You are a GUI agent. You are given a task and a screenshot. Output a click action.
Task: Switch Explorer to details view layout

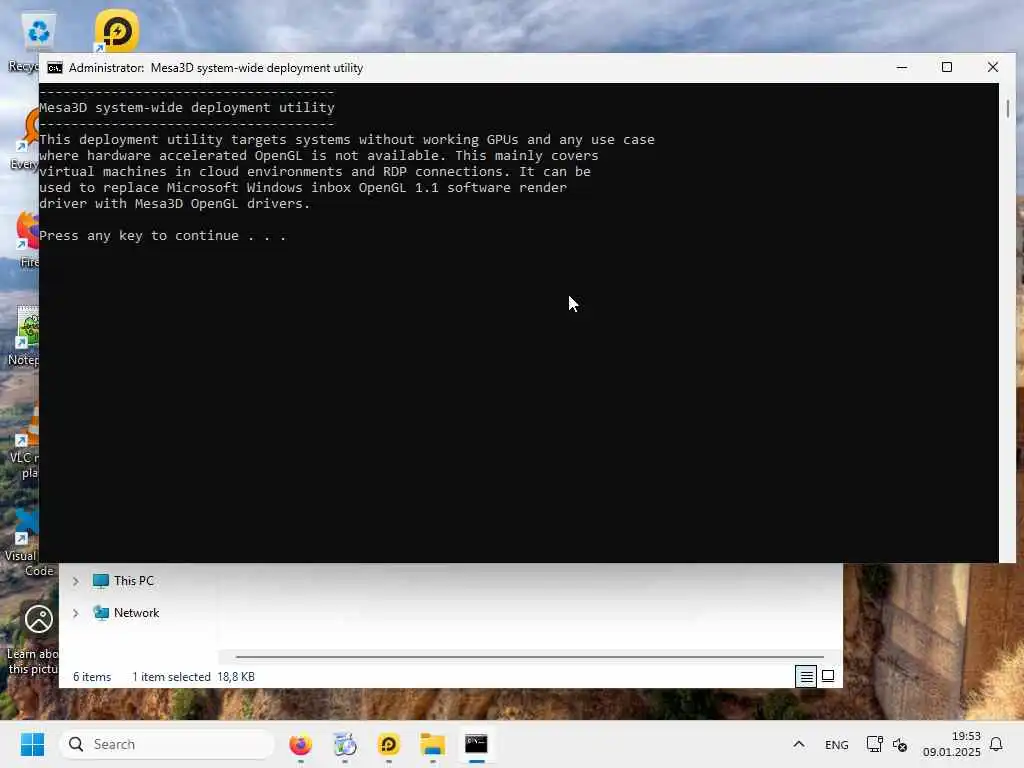click(x=806, y=677)
